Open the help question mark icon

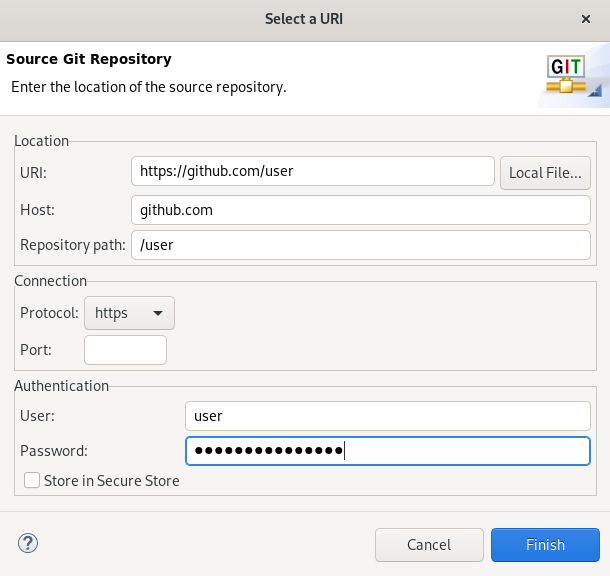(28, 543)
